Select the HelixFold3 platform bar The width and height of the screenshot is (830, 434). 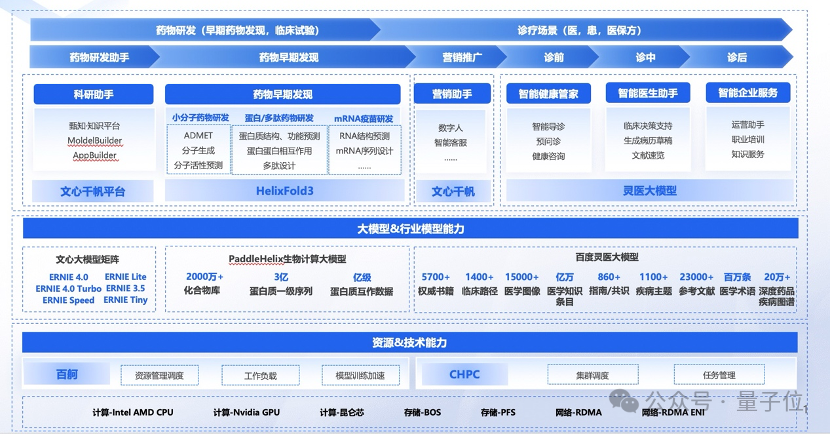[x=285, y=191]
